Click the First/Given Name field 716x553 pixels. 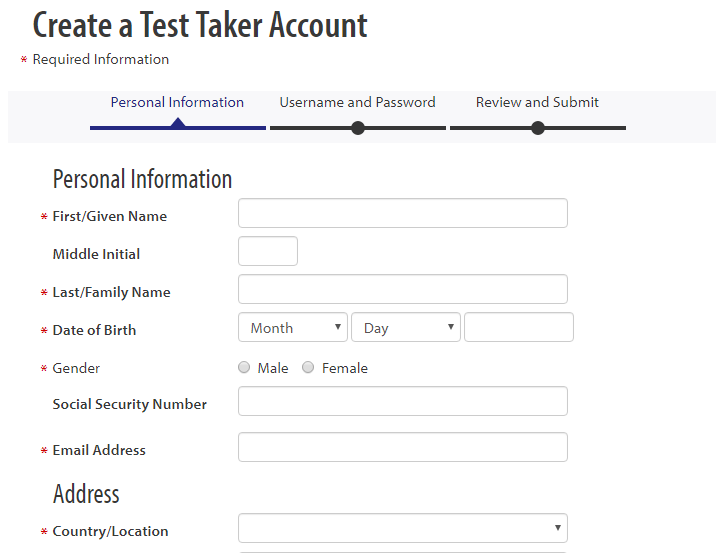tap(403, 213)
